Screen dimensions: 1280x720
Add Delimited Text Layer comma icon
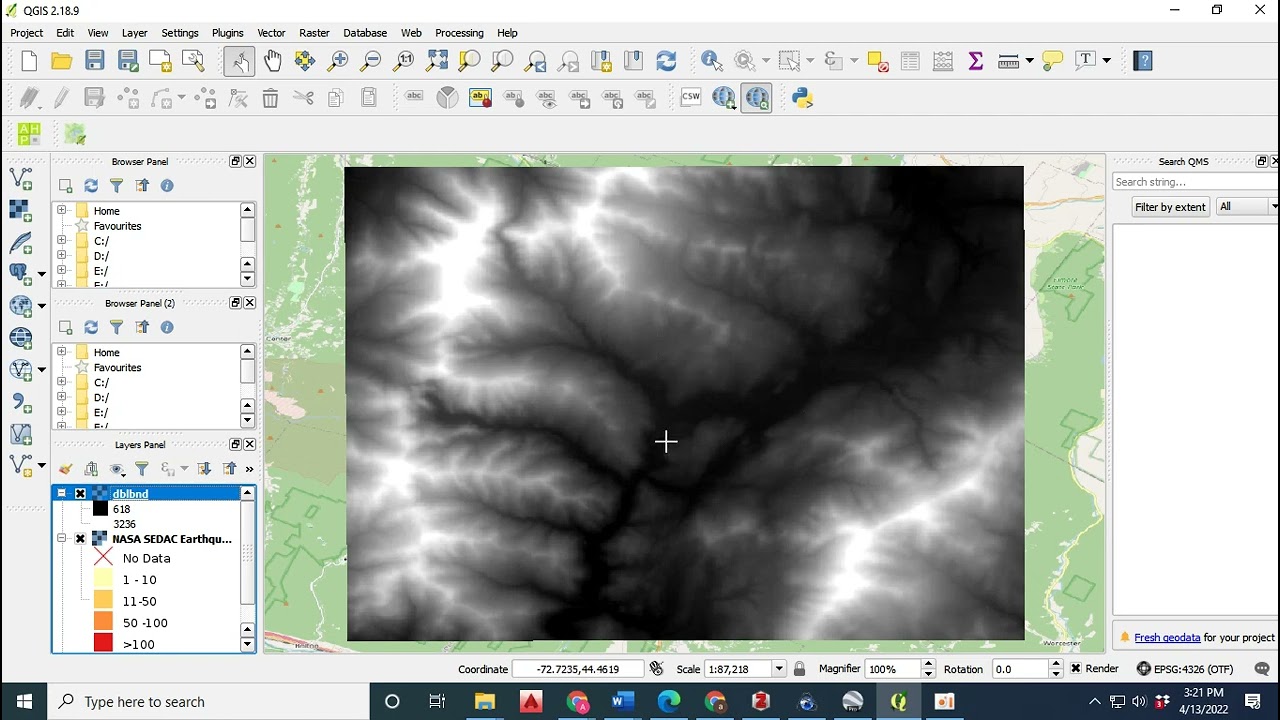(x=21, y=401)
